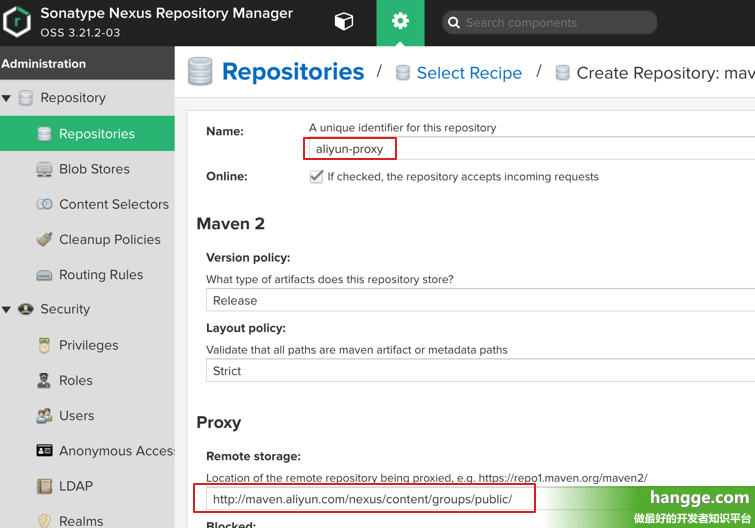Go back to Select Recipe breadcrumb
755x528 pixels.
point(469,73)
